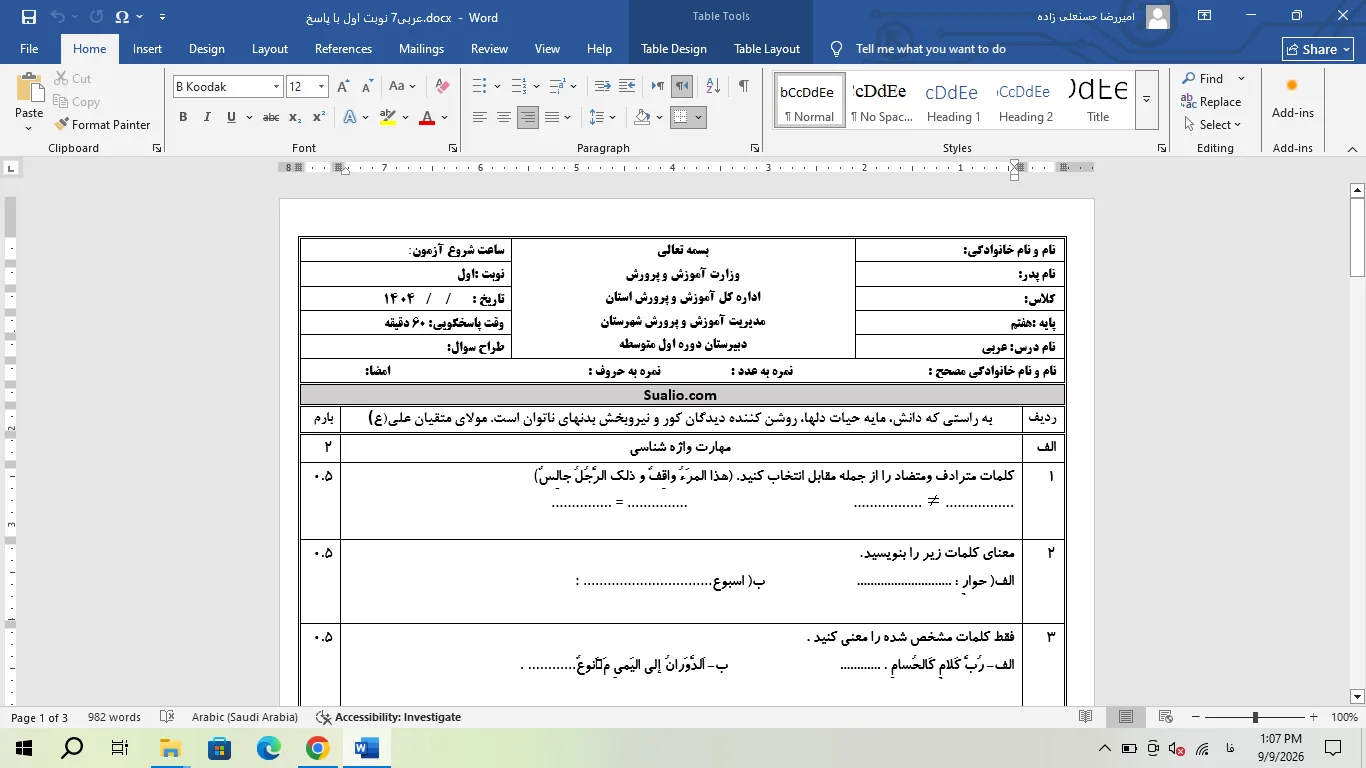This screenshot has height=768, width=1366.
Task: Open Chrome from the taskbar
Action: pyautogui.click(x=318, y=748)
